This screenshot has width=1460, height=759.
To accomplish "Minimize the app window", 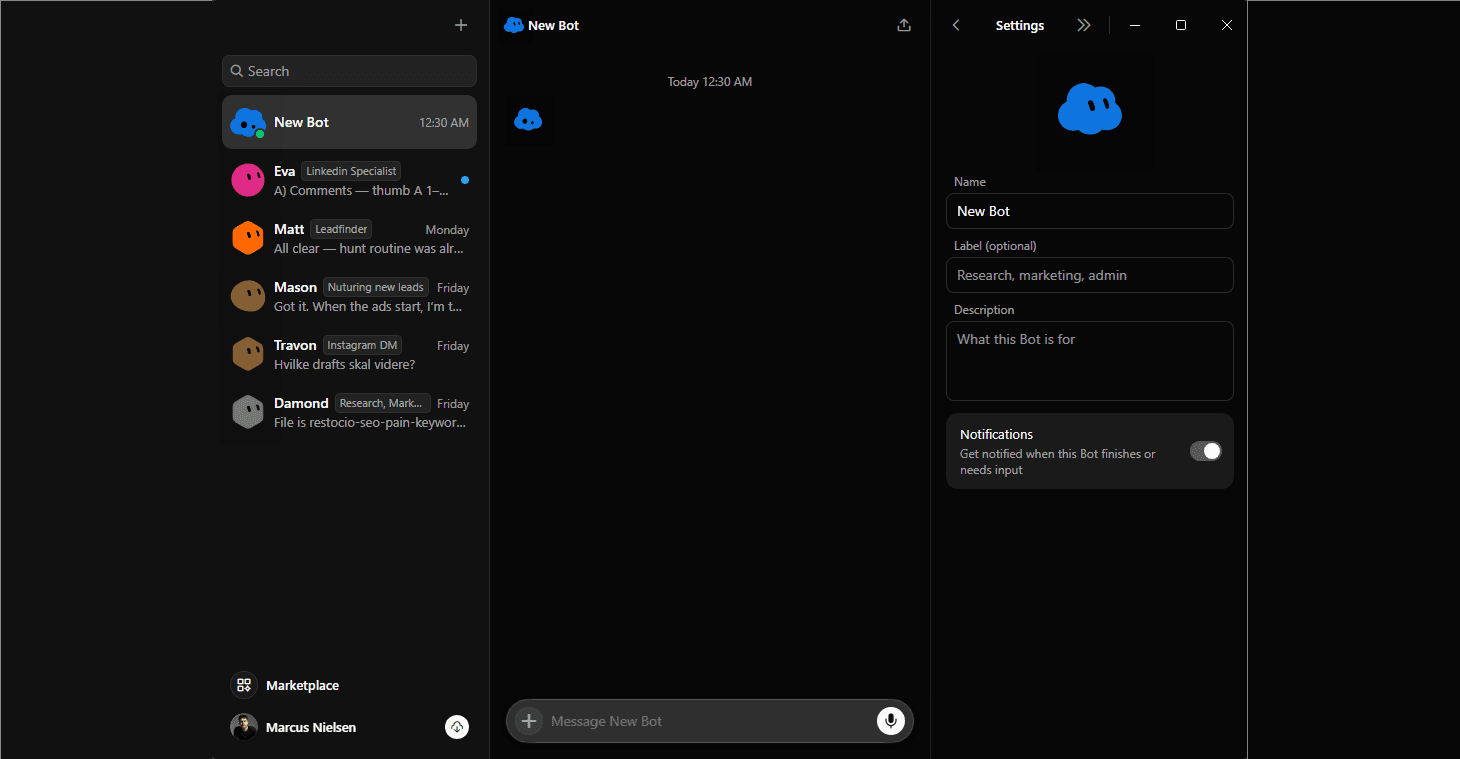I will (1135, 25).
